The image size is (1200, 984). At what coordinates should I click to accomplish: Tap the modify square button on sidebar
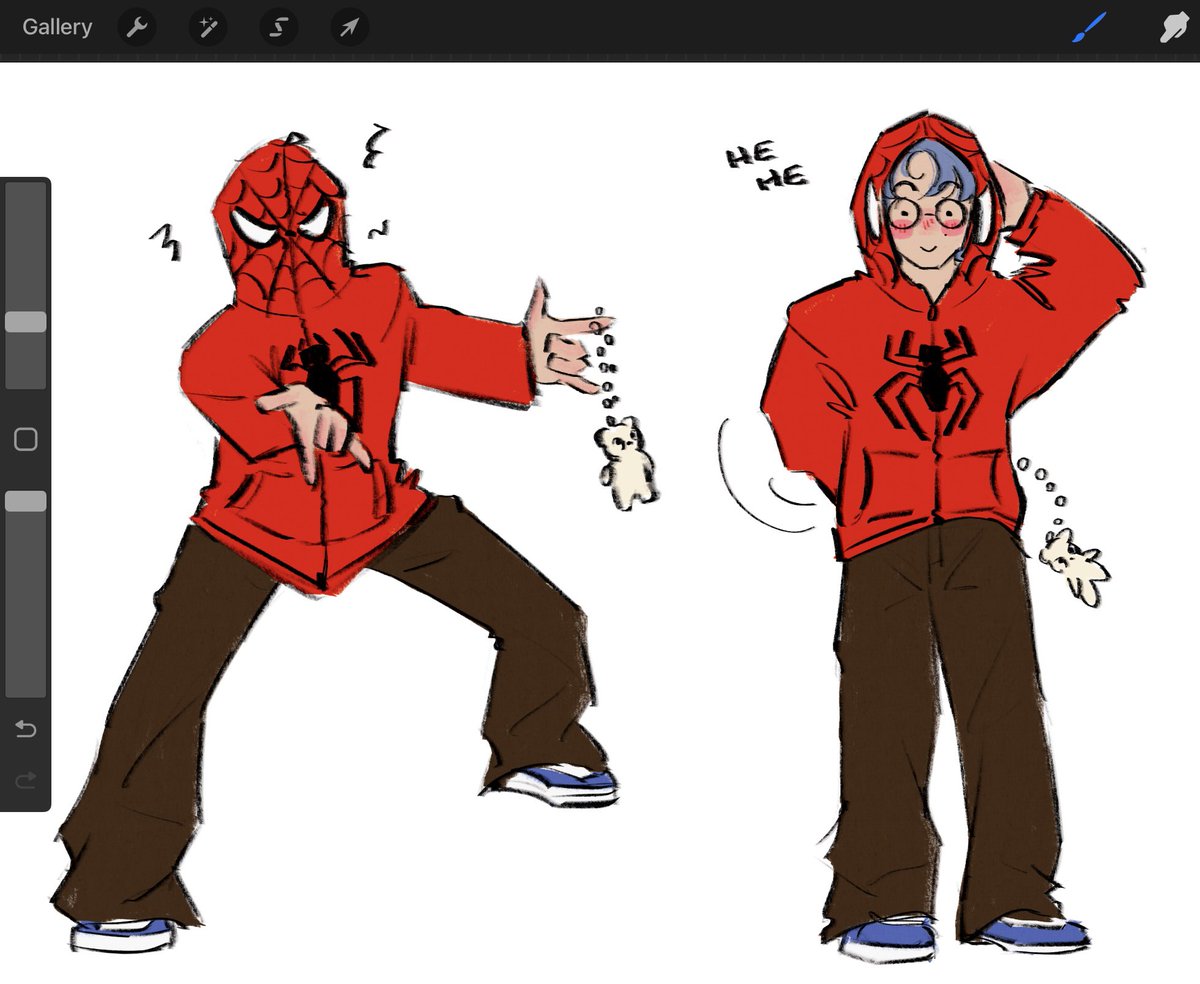26,439
